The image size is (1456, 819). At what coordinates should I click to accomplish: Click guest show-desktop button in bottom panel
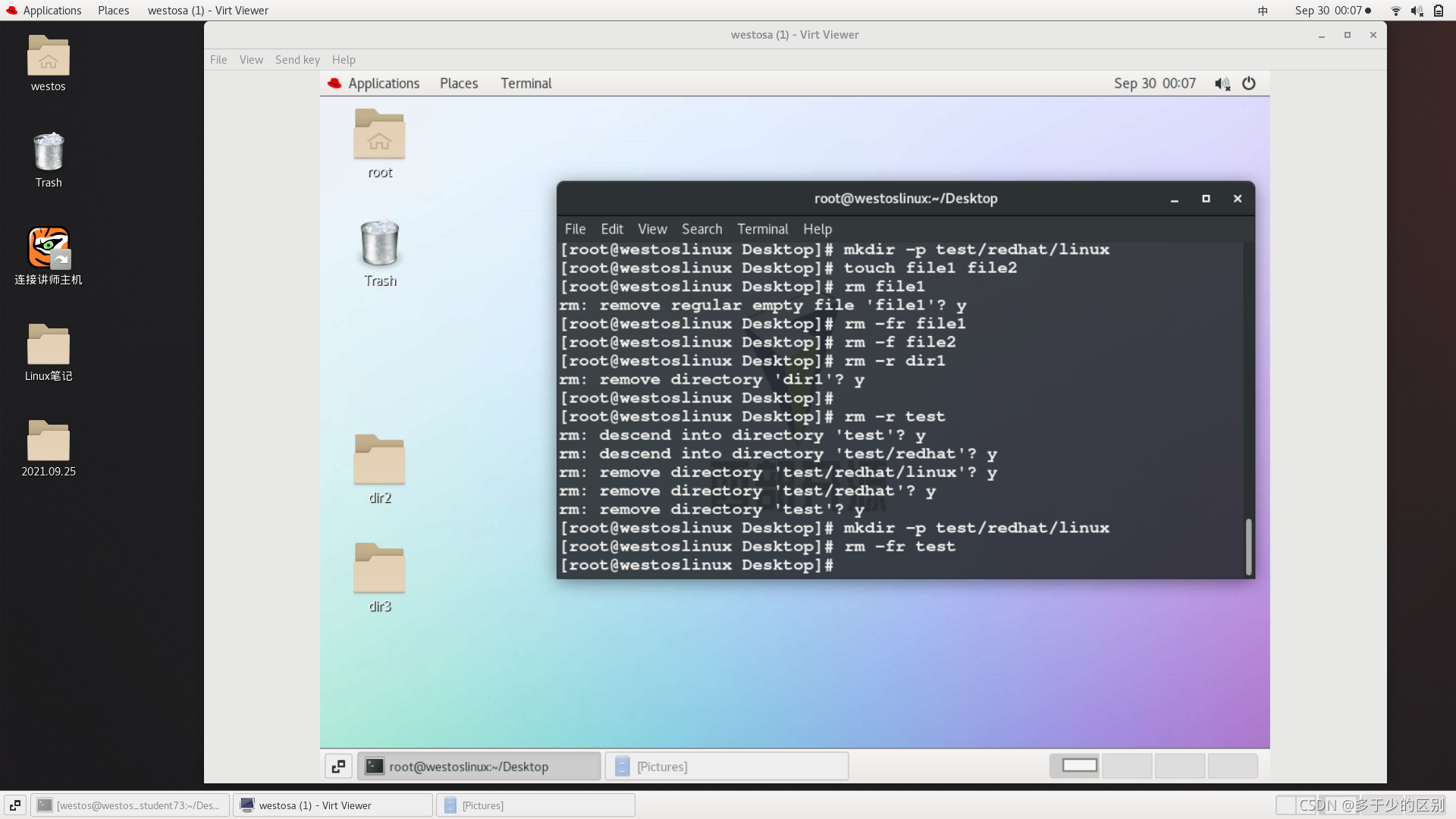[x=338, y=766]
